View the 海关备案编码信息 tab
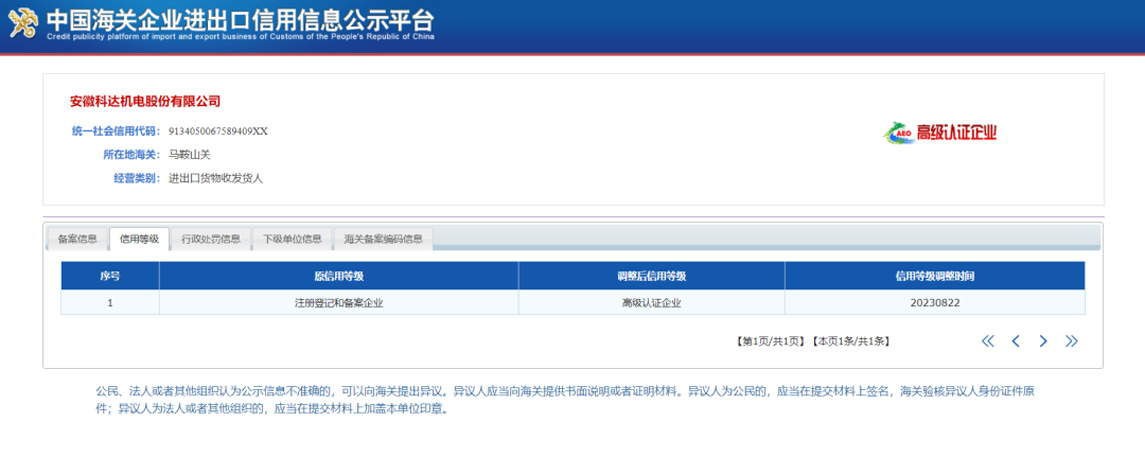 tap(383, 239)
